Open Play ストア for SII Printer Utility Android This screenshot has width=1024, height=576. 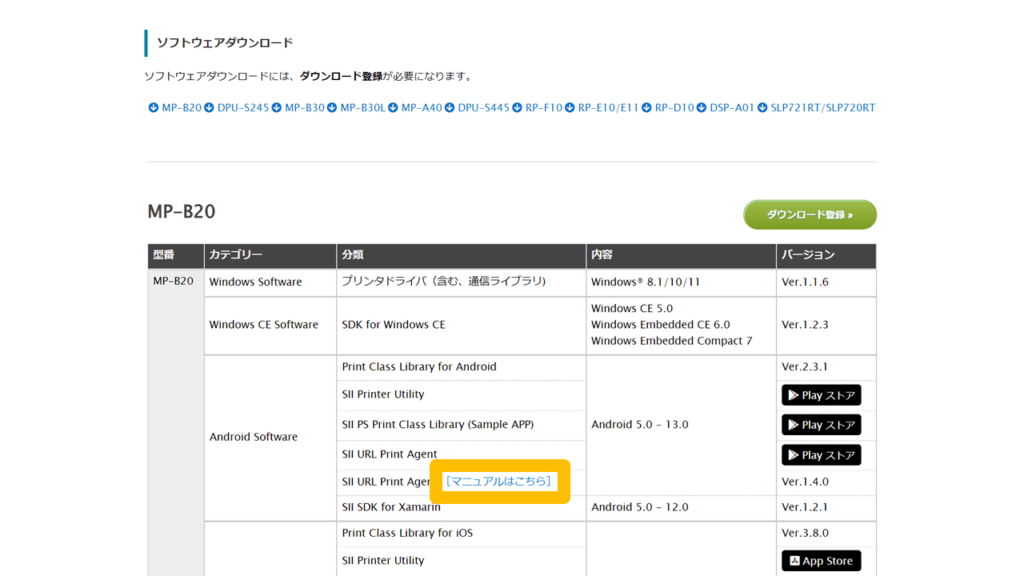821,395
